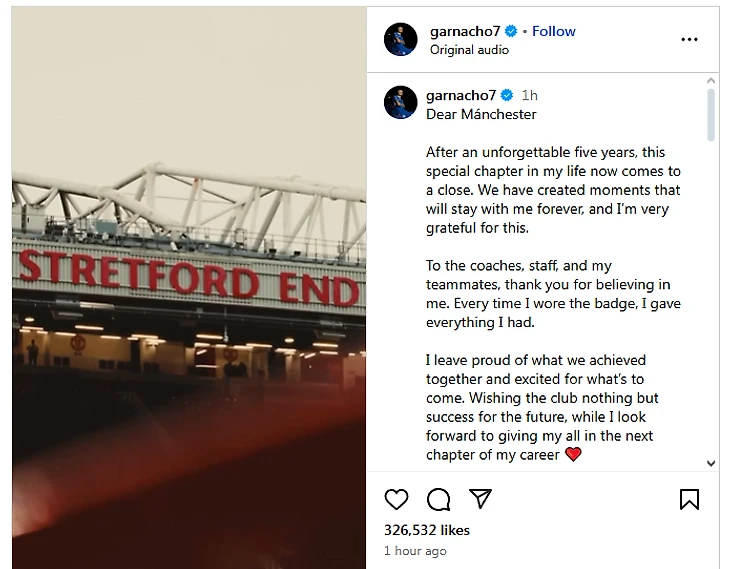Image resolution: width=730 pixels, height=569 pixels.
Task: Open the three-dot more options menu
Action: 689,40
